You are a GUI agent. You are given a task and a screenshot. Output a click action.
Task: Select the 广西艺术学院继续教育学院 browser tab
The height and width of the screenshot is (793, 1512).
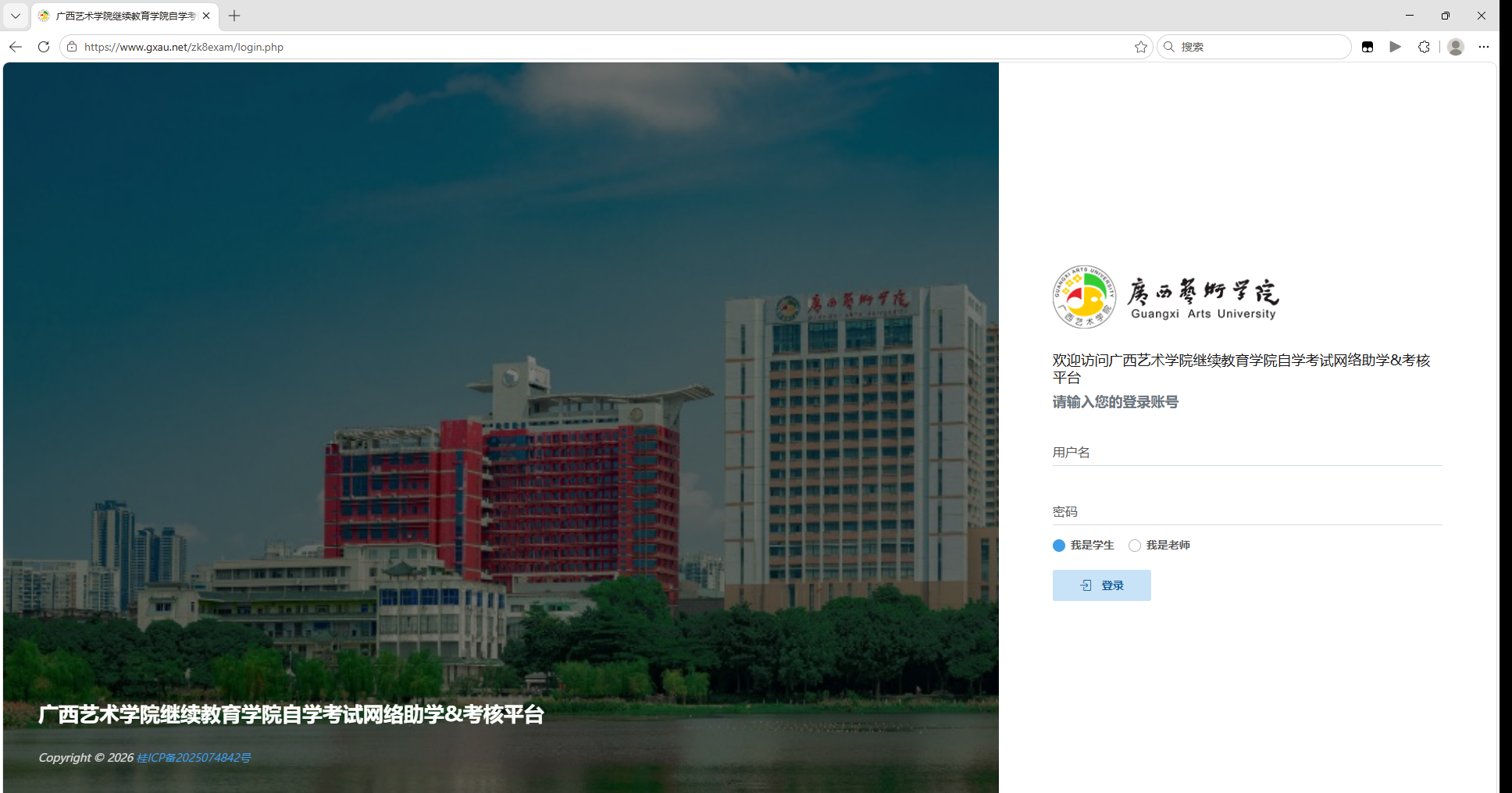125,16
